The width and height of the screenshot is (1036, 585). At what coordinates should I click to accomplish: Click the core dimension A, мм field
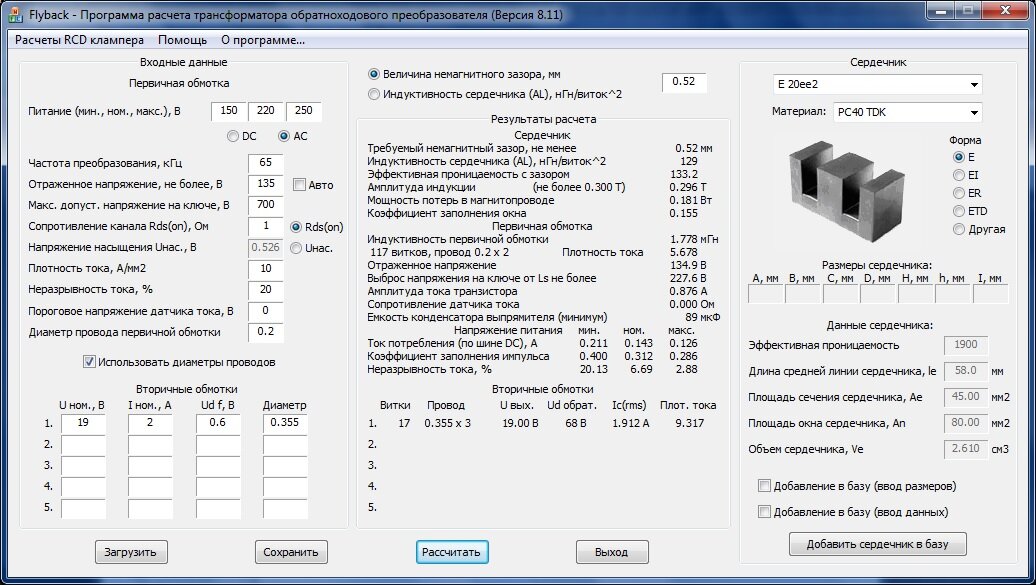(x=766, y=294)
